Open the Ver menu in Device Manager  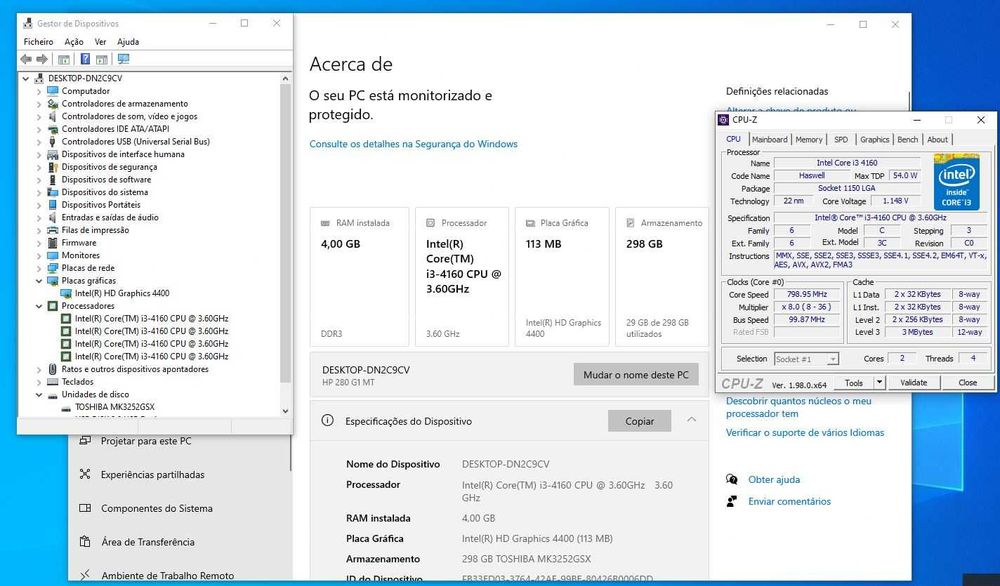click(x=100, y=41)
